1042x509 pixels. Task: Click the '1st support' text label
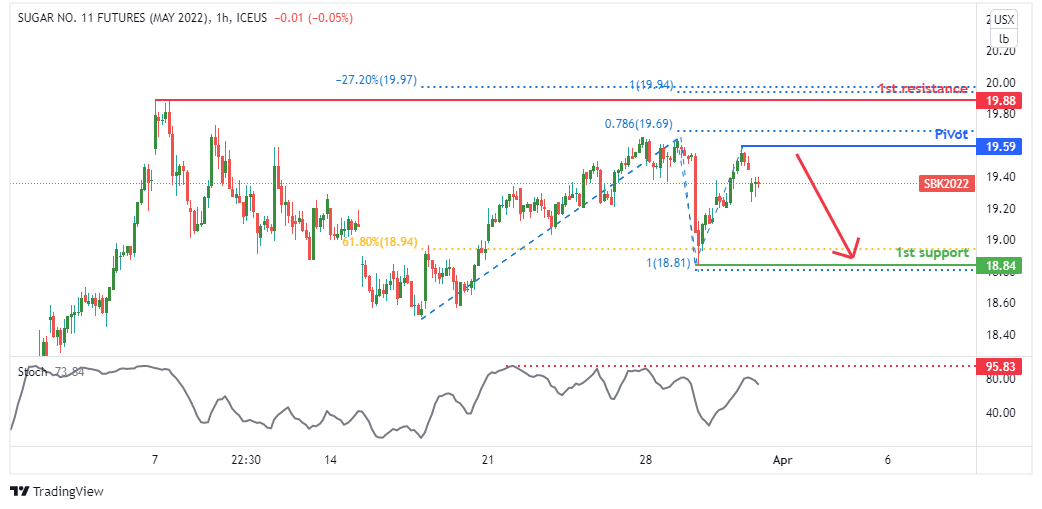pos(932,253)
